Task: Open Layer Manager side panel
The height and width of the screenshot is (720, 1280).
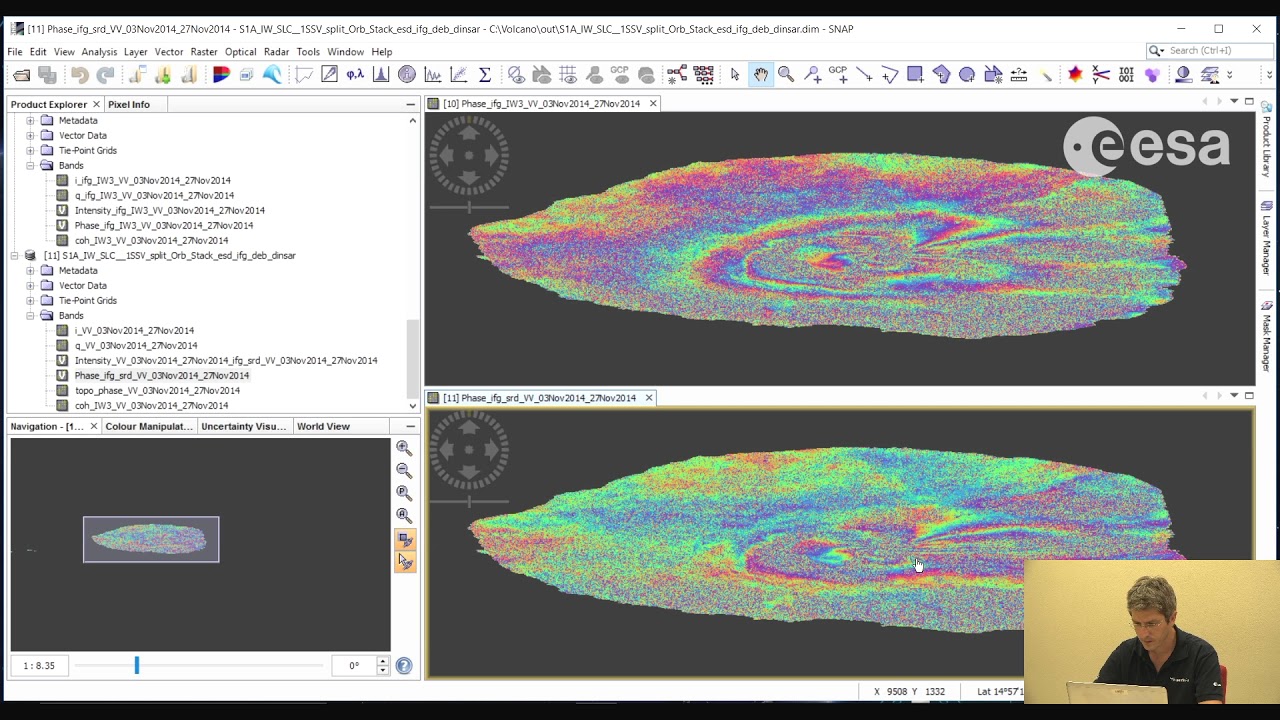Action: (x=1267, y=237)
